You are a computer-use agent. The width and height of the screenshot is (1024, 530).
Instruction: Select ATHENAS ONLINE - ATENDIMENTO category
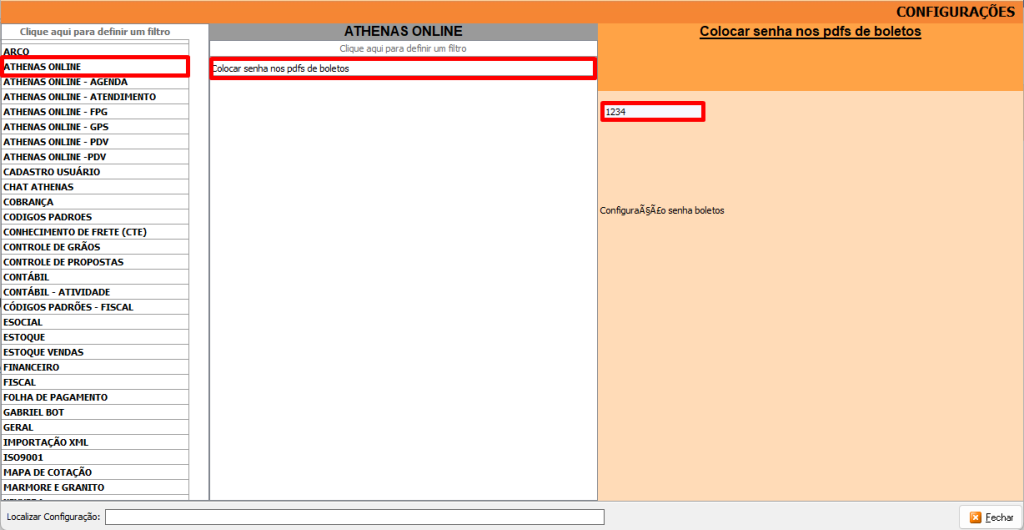coord(95,97)
